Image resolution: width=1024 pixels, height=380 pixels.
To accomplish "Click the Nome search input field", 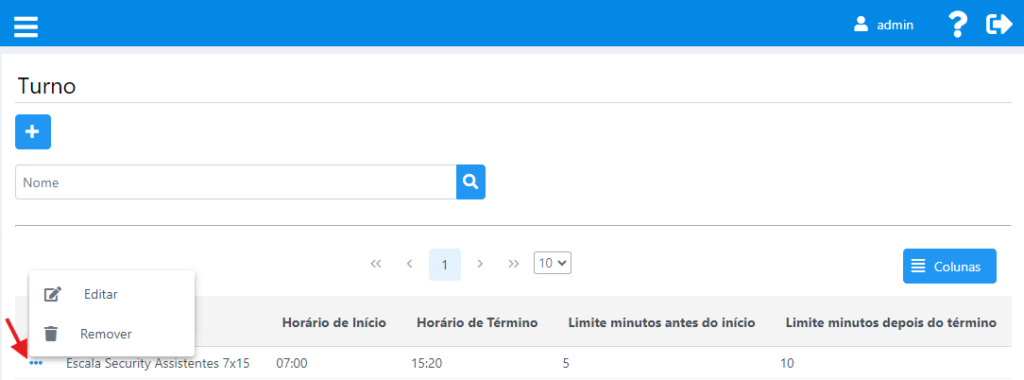I will (236, 182).
